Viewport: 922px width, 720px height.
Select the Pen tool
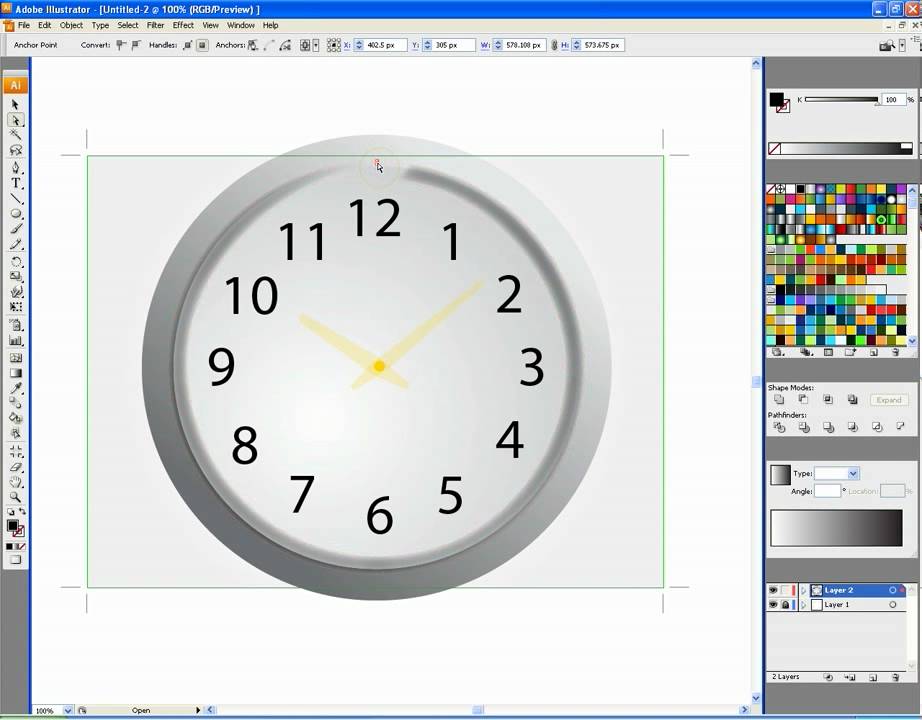point(15,168)
